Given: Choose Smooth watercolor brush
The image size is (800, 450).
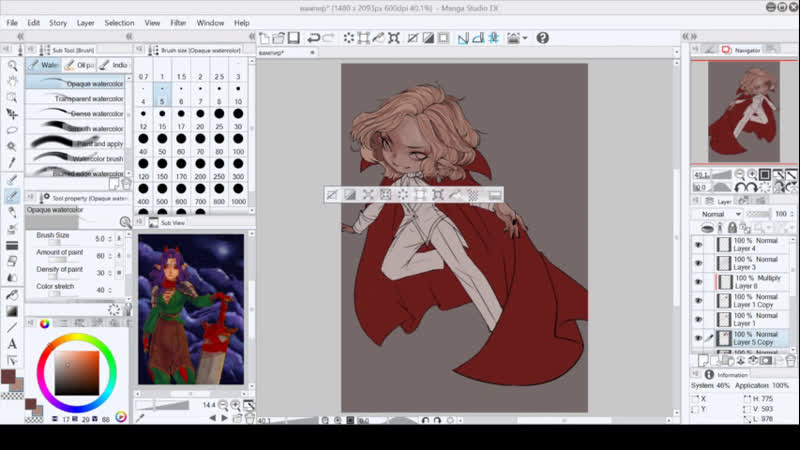Looking at the screenshot, I should 75,128.
